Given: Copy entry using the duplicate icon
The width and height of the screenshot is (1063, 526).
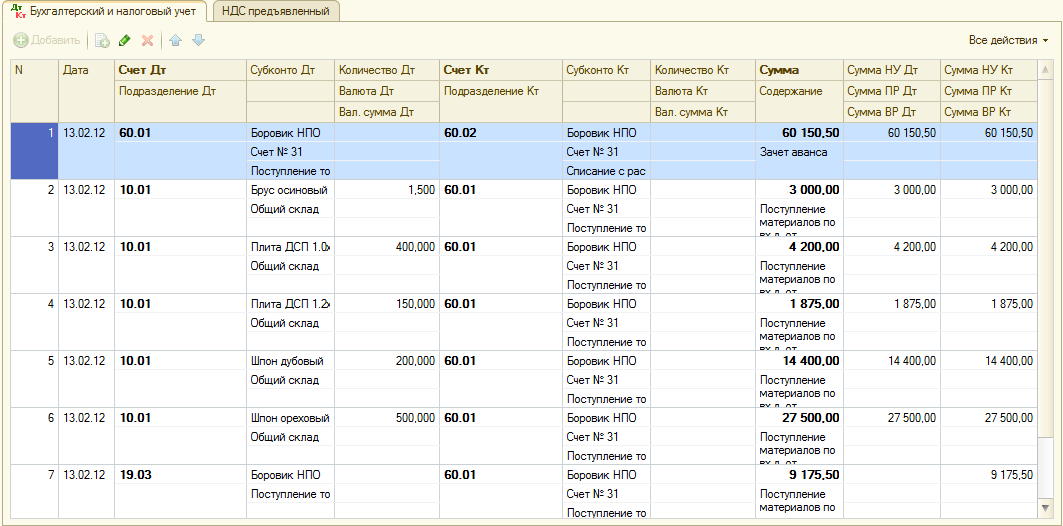Looking at the screenshot, I should click(x=102, y=41).
